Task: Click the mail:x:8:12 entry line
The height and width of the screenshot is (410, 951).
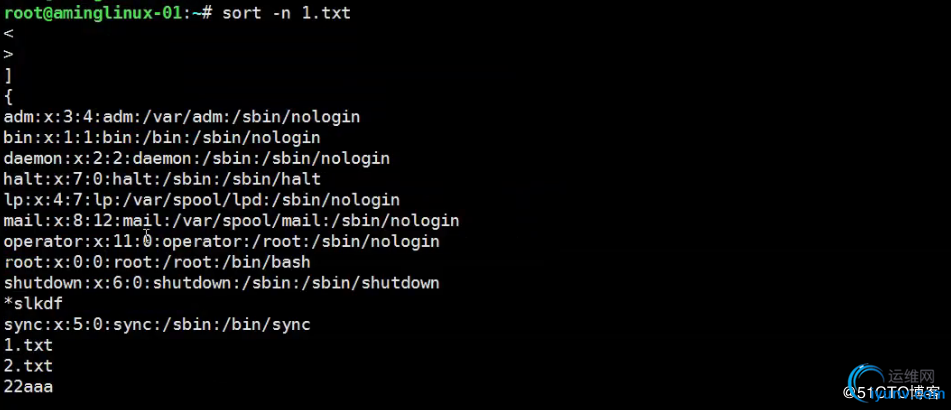Action: point(231,220)
